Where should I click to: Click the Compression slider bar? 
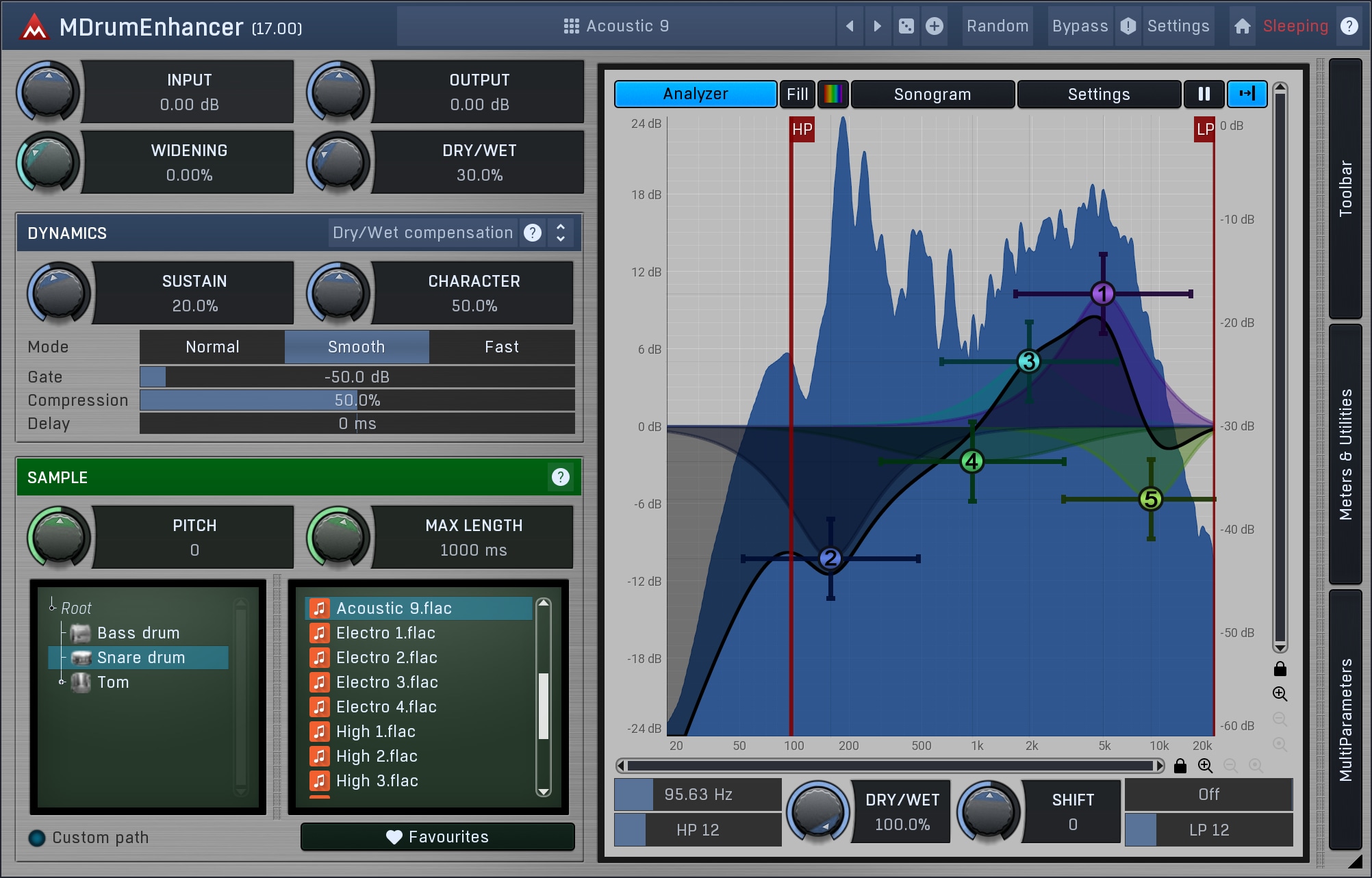[x=357, y=400]
